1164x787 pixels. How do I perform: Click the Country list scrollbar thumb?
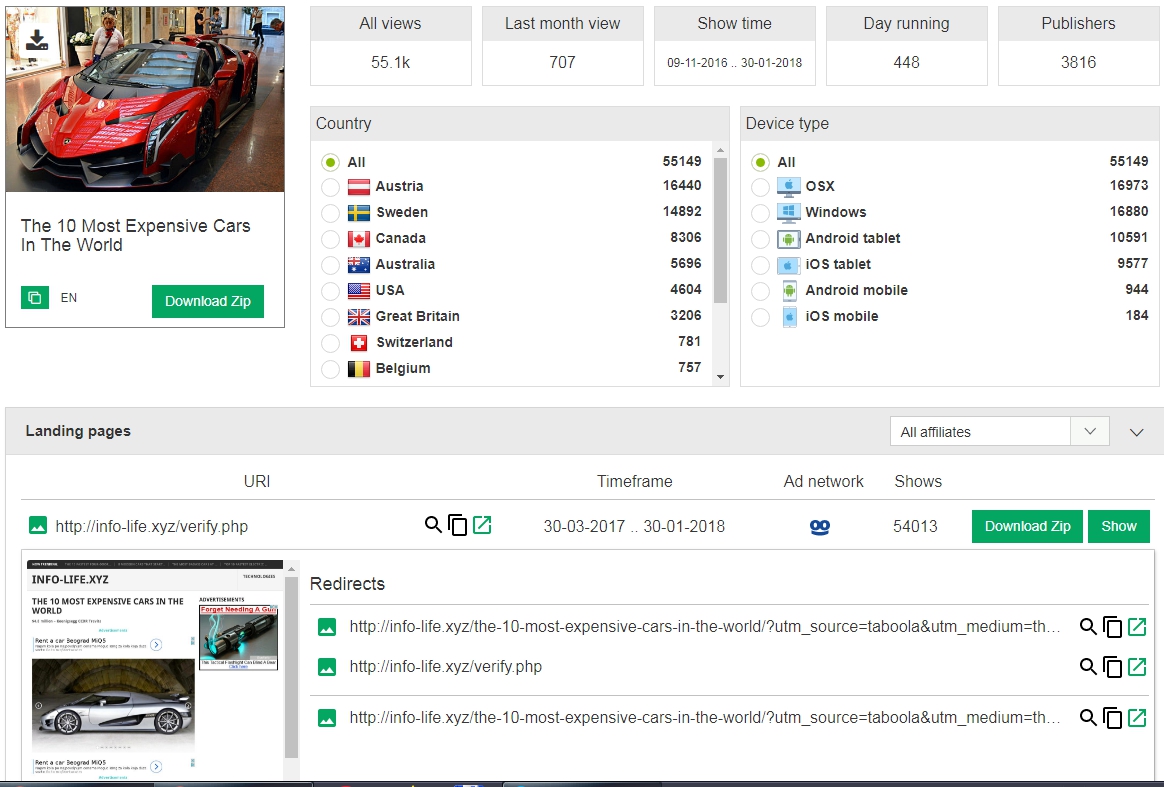720,230
